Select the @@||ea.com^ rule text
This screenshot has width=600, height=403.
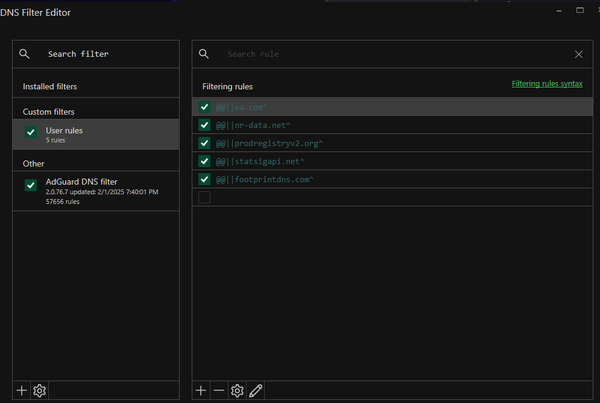click(x=241, y=107)
